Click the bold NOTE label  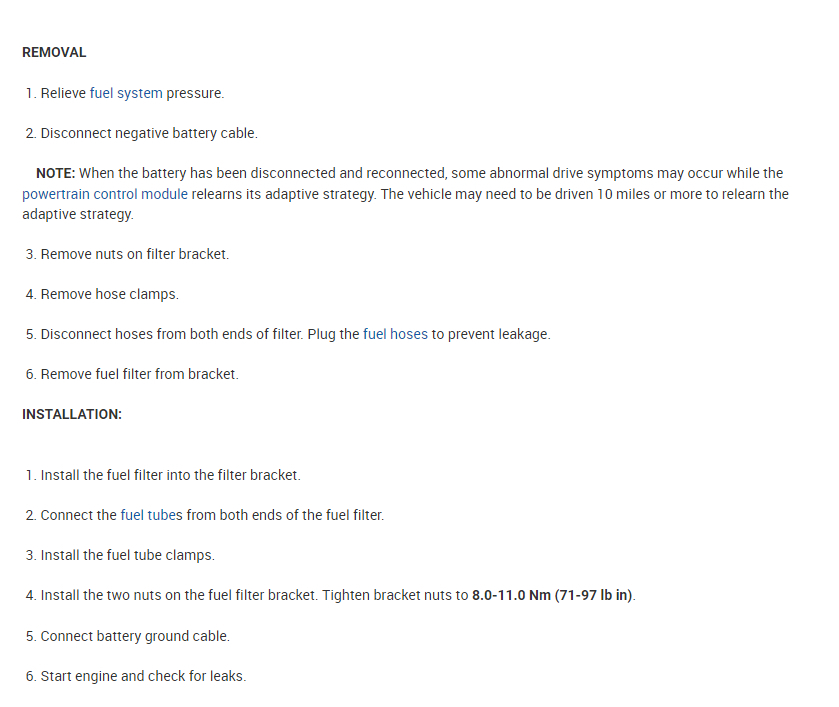[56, 173]
